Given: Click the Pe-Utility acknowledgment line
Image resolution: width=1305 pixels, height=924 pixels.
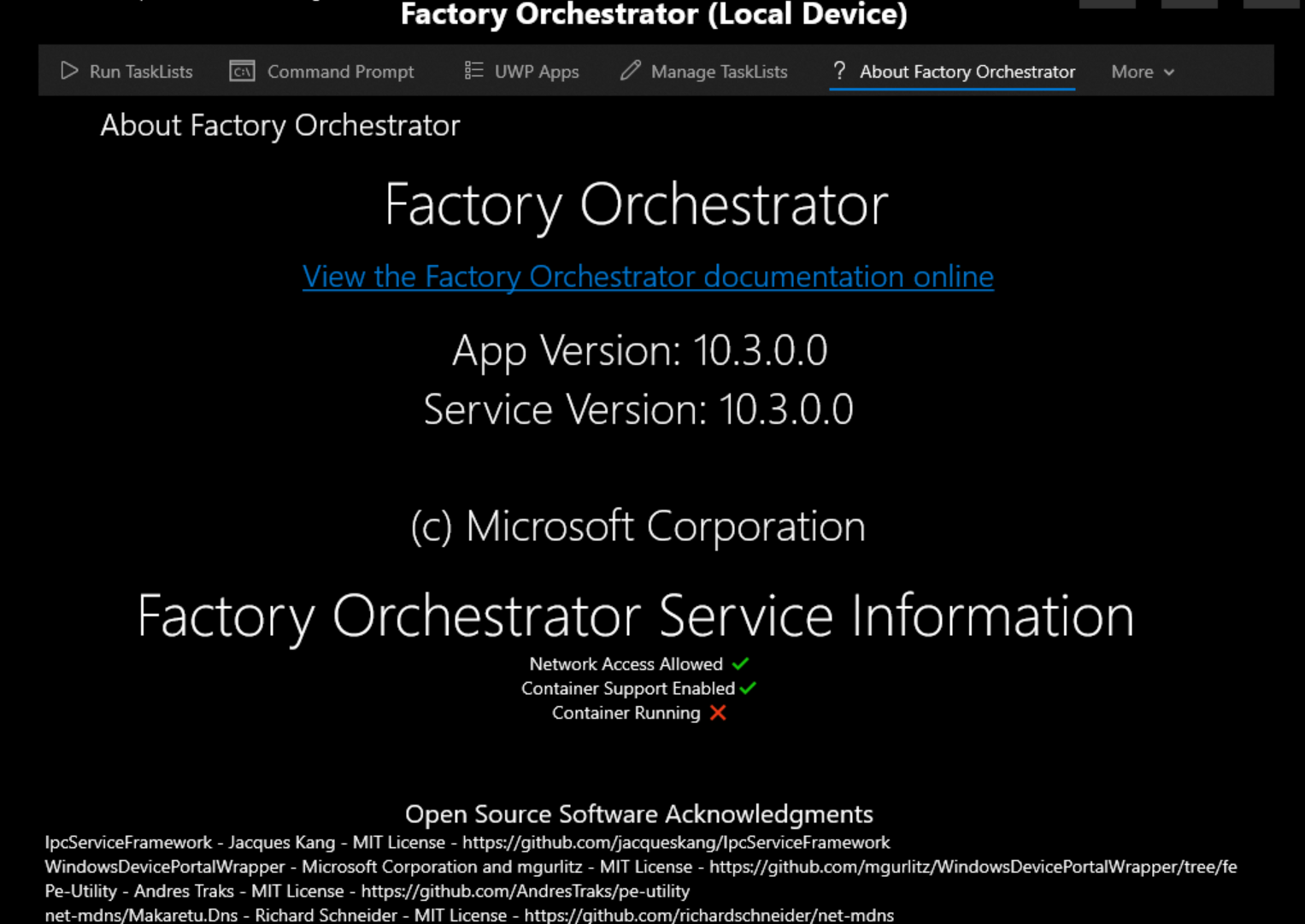Looking at the screenshot, I should click(367, 891).
